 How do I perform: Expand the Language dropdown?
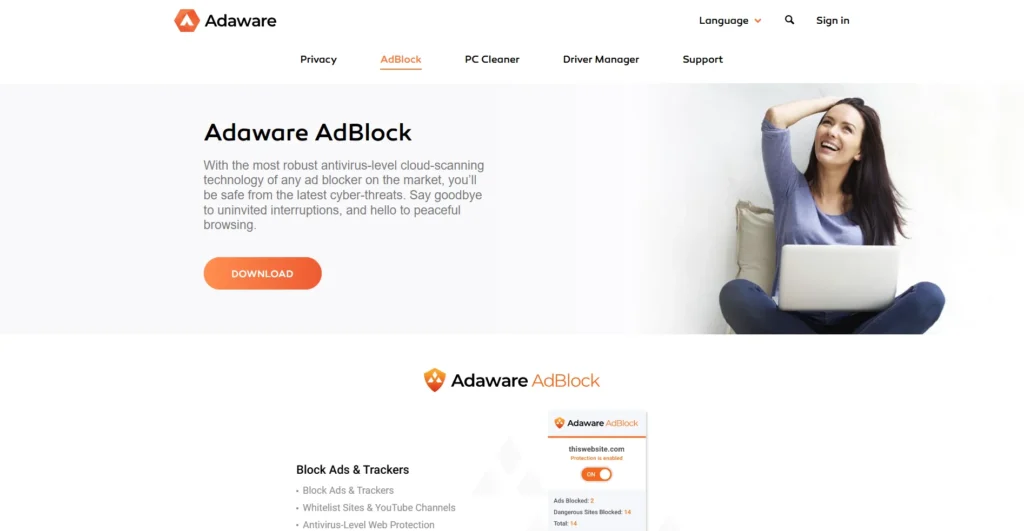pos(729,20)
